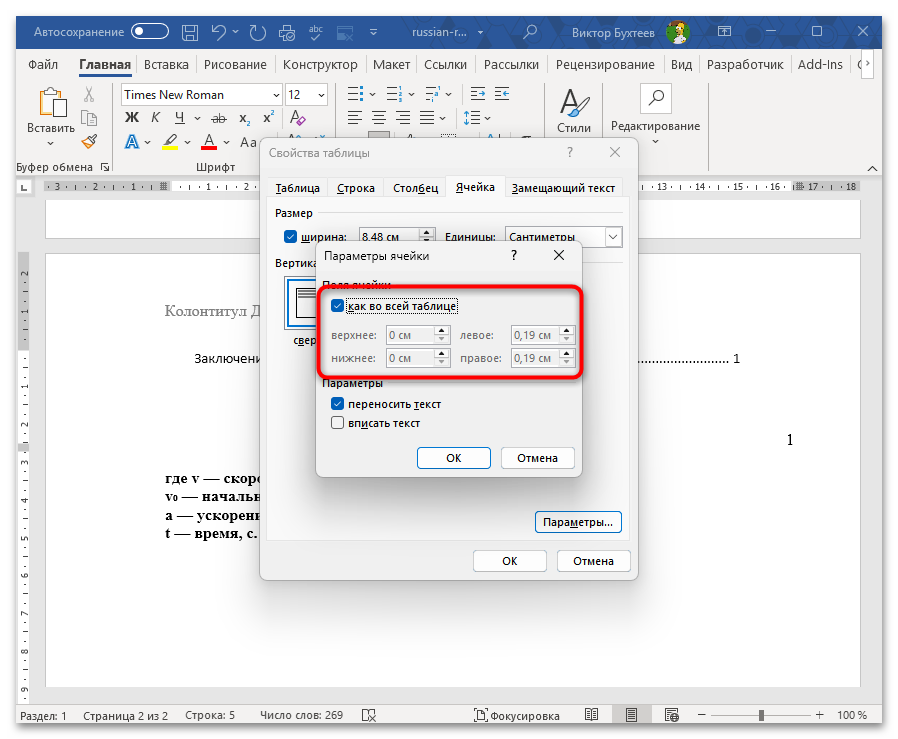Switch to the Строка tab
This screenshot has width=898, height=739.
tap(356, 188)
